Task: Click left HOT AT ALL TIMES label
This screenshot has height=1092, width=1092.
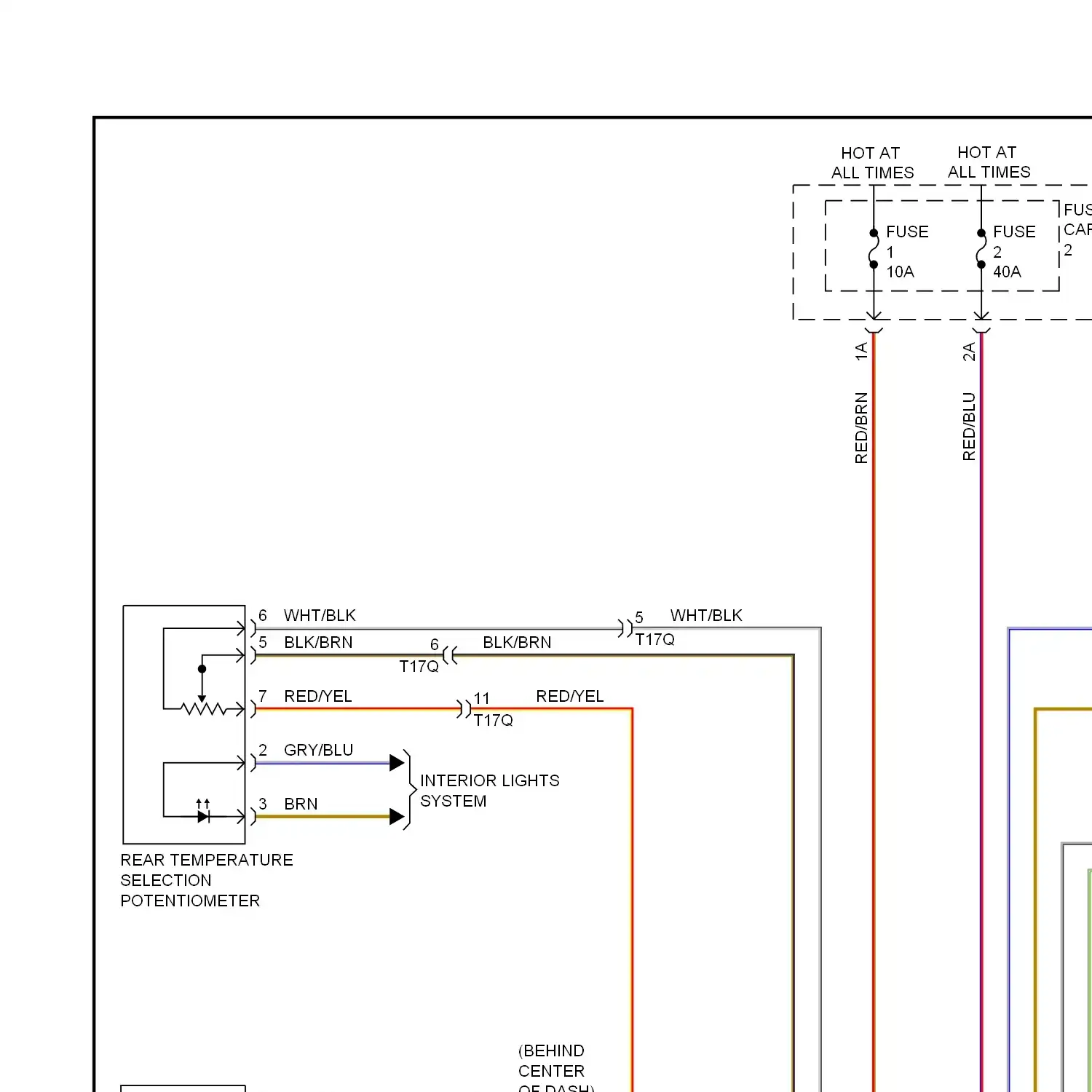Action: (x=872, y=162)
